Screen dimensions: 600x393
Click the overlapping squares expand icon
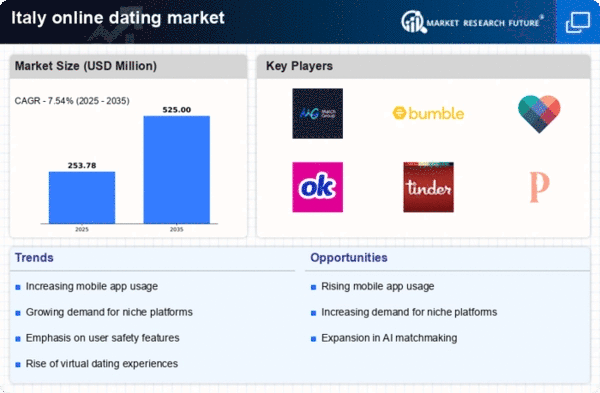click(578, 22)
